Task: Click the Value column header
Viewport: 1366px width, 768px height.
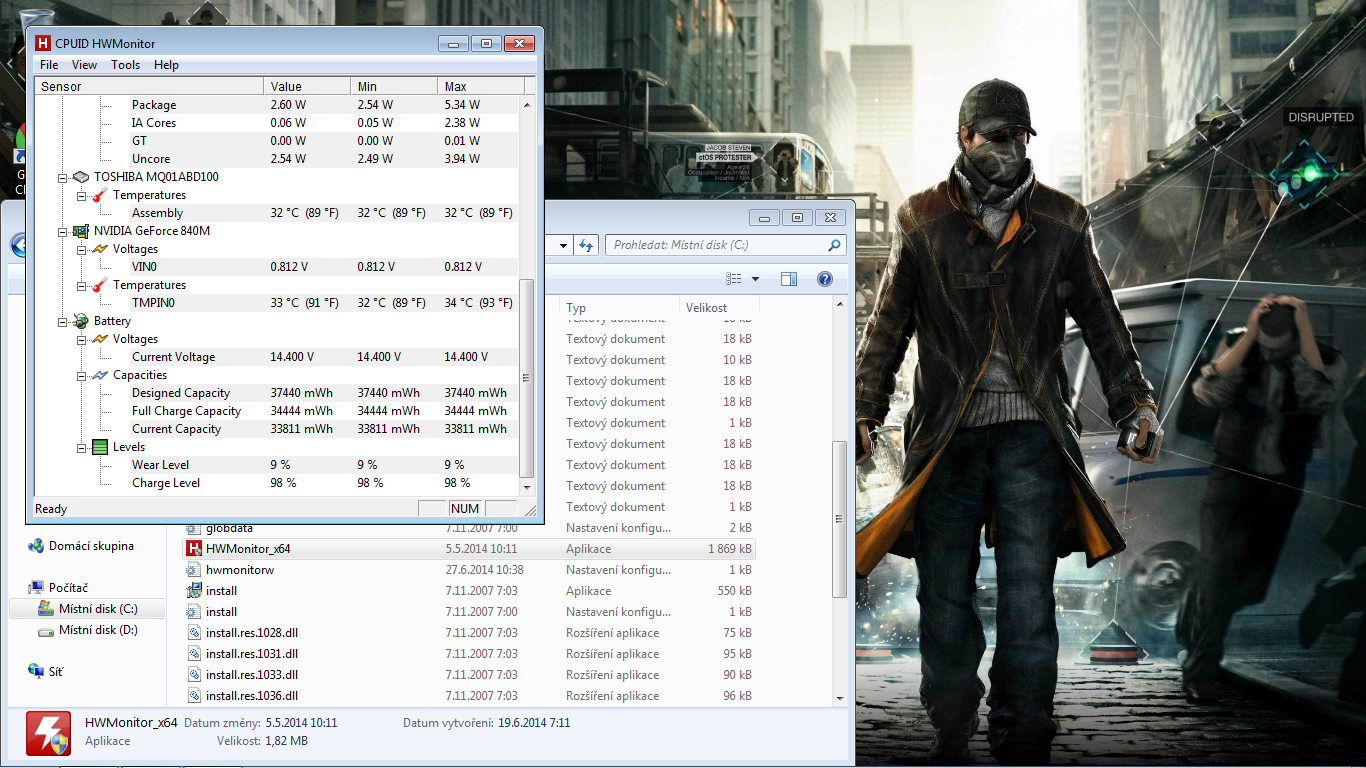Action: 307,86
